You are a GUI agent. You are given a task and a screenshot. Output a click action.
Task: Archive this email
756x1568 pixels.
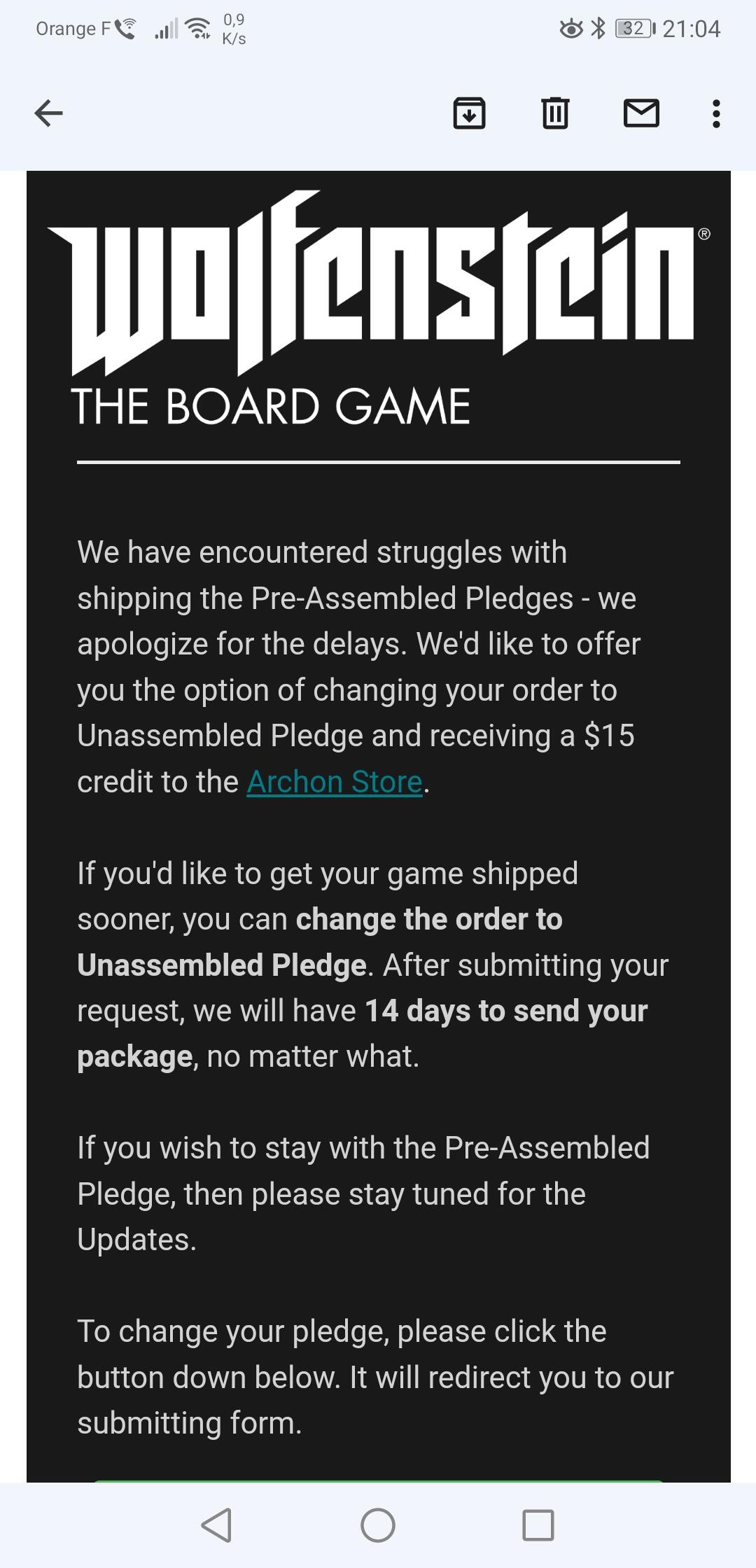tap(469, 113)
